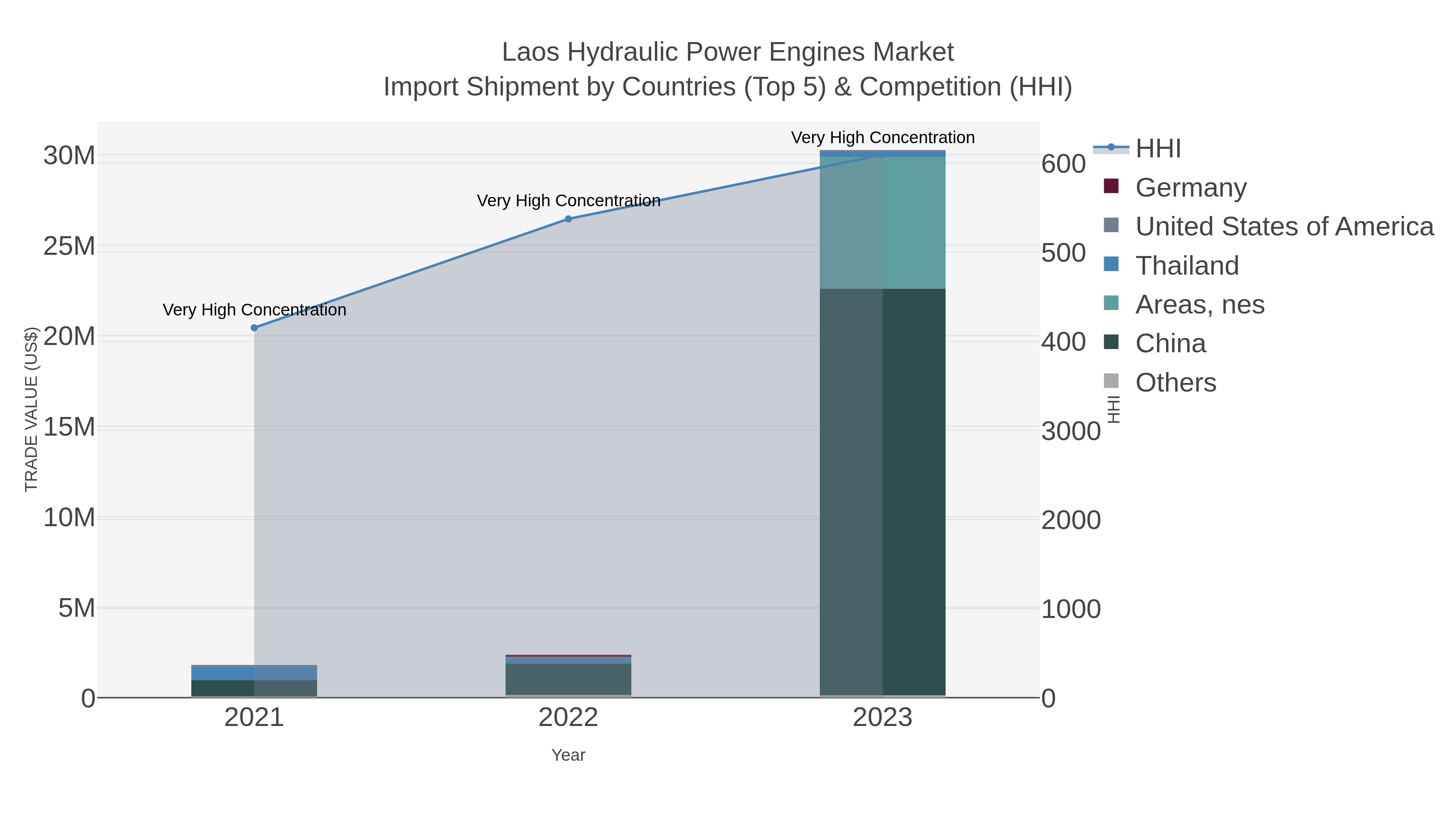Image resolution: width=1456 pixels, height=819 pixels.
Task: Click the HHI line marker icon in legend
Action: tap(1111, 148)
